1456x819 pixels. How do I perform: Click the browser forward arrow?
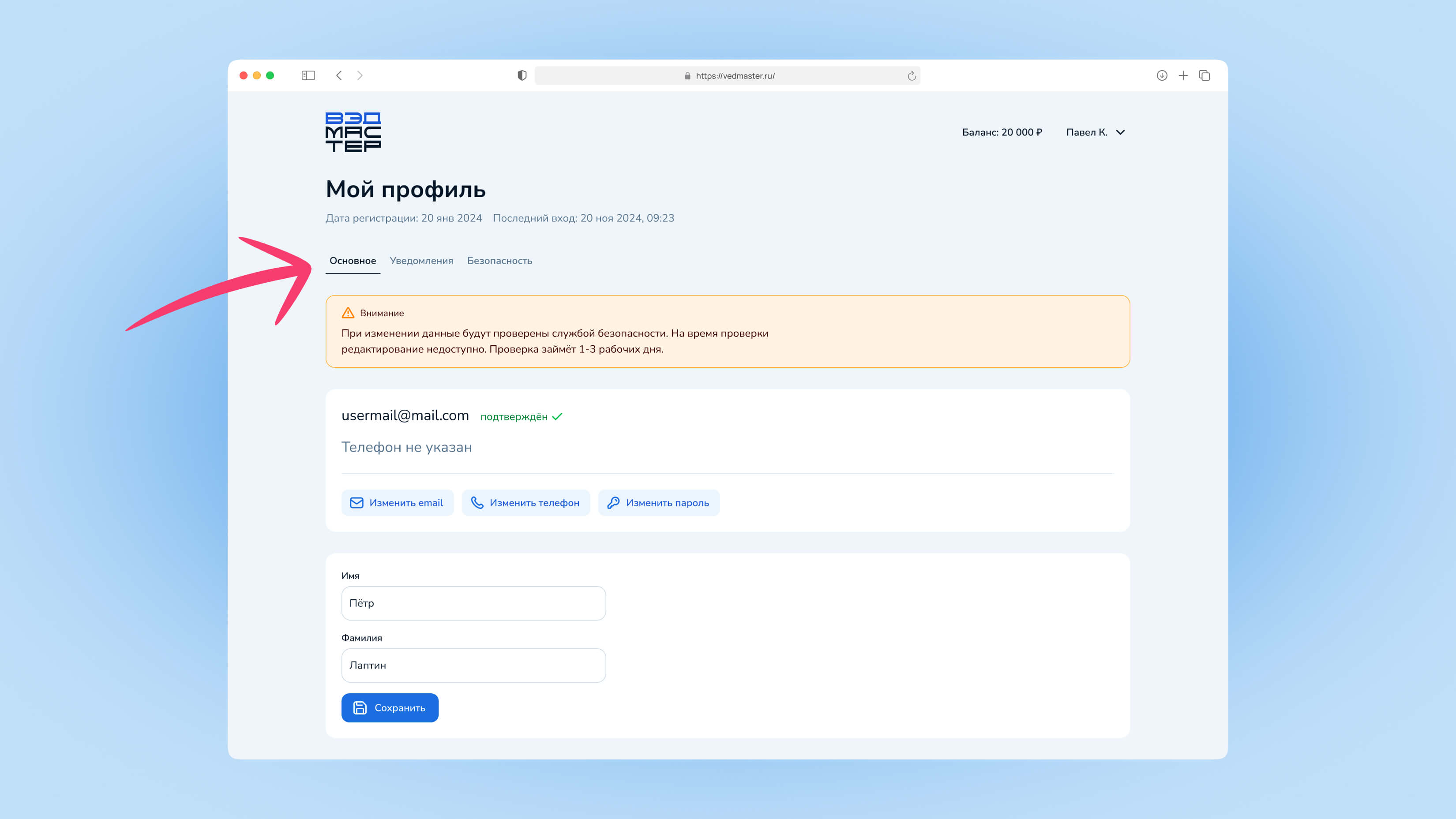point(360,76)
